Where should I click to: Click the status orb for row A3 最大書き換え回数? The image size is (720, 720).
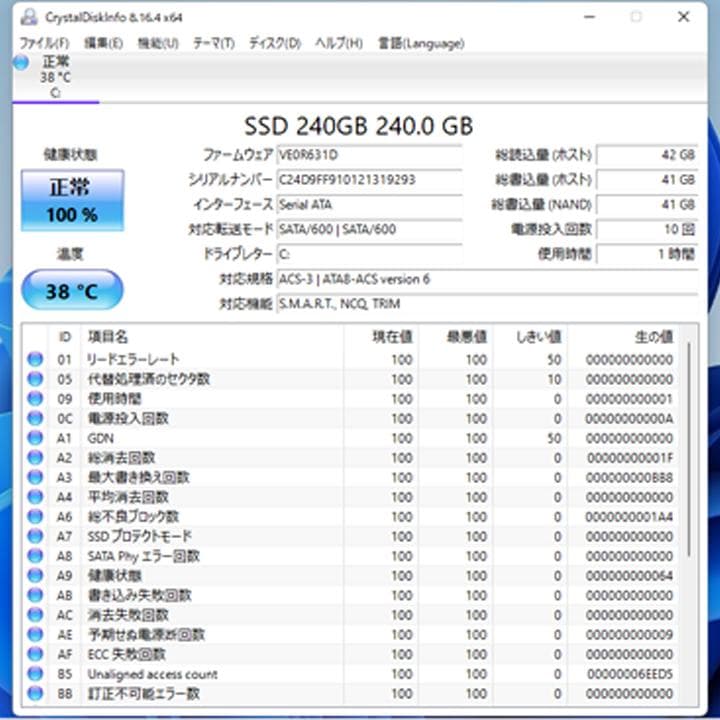click(35, 477)
